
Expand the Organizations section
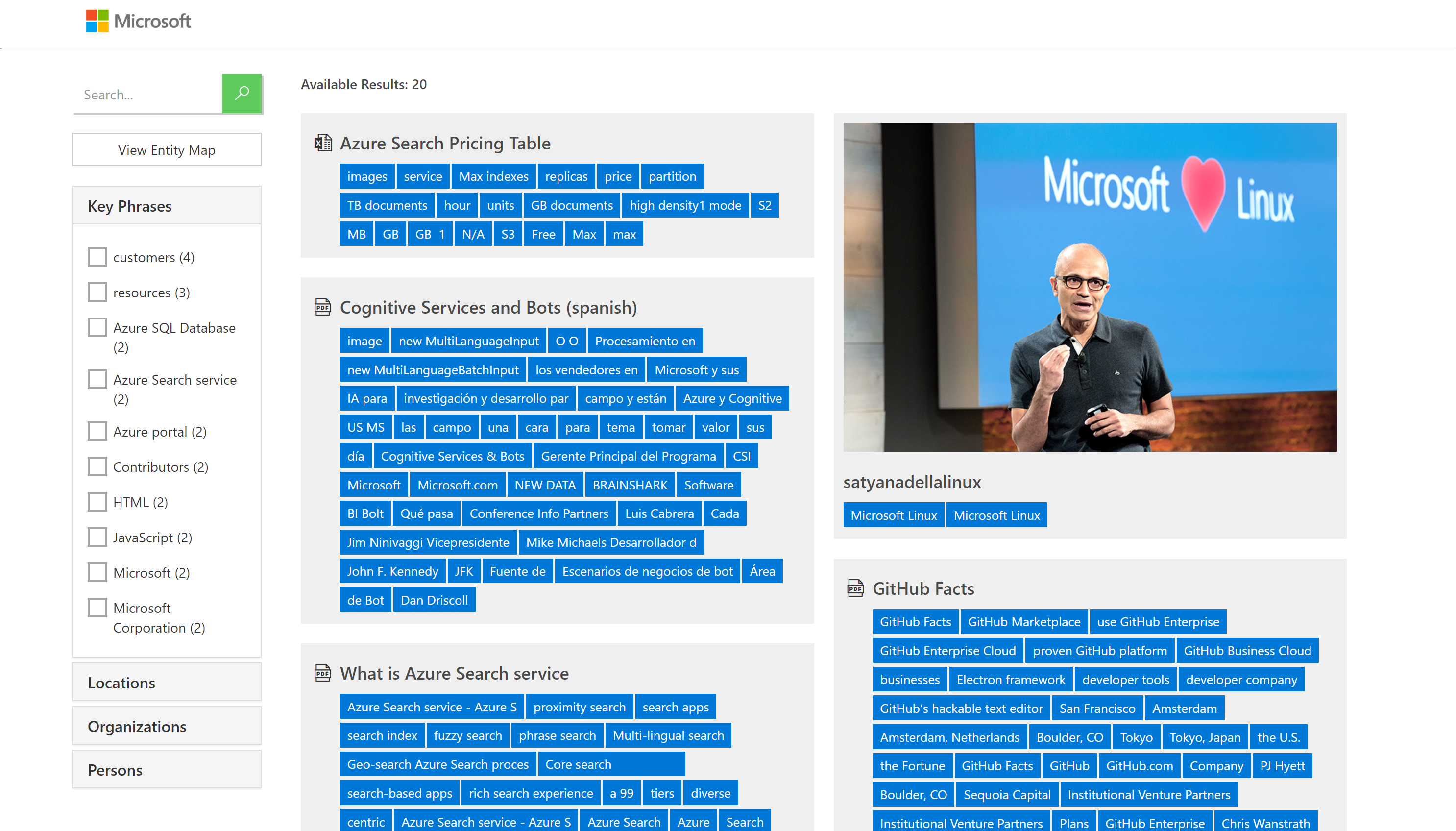(x=166, y=726)
